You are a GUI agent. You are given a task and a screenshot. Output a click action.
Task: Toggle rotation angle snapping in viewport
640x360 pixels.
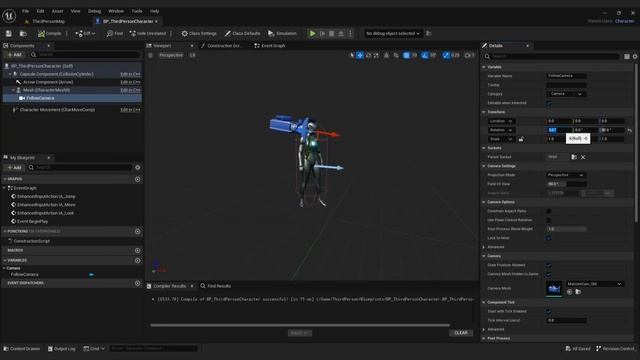[x=425, y=55]
